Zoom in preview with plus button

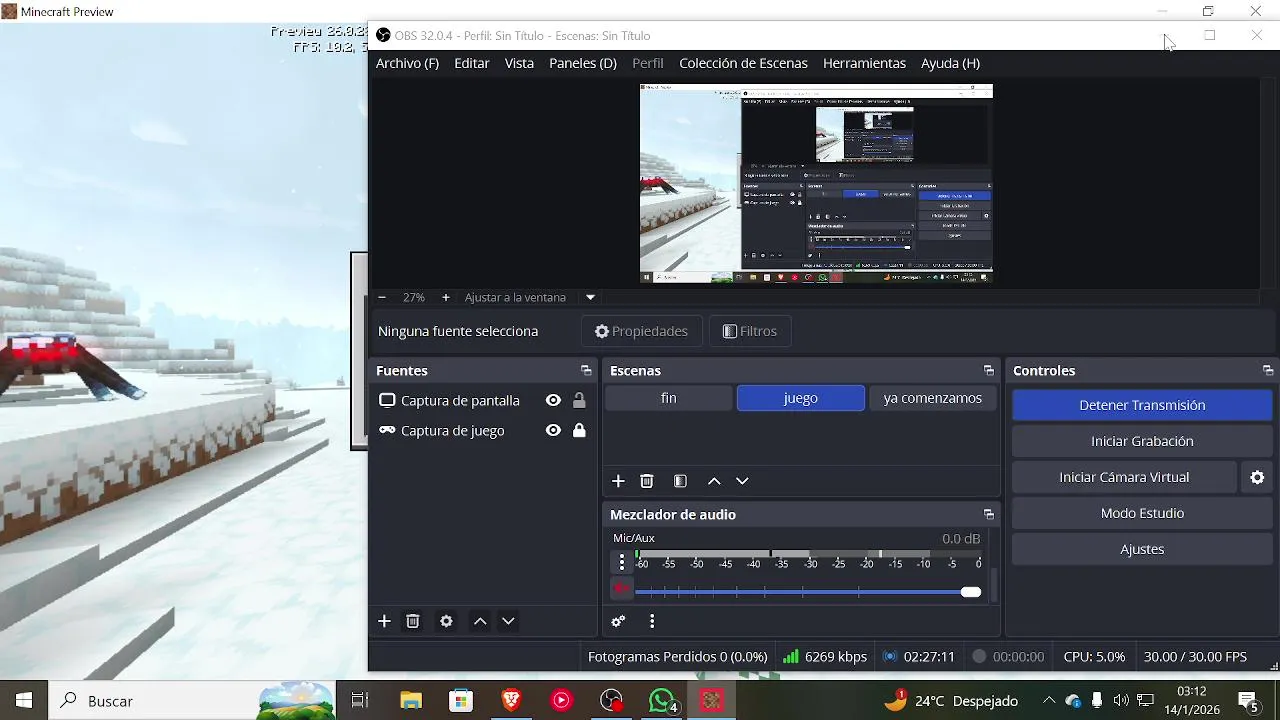pos(445,297)
